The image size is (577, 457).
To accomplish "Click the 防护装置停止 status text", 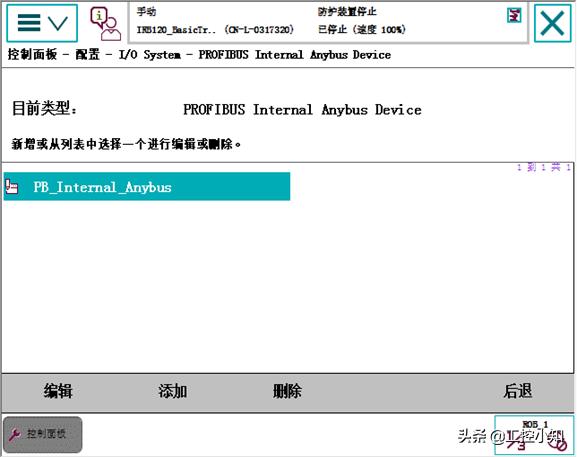I will (347, 12).
